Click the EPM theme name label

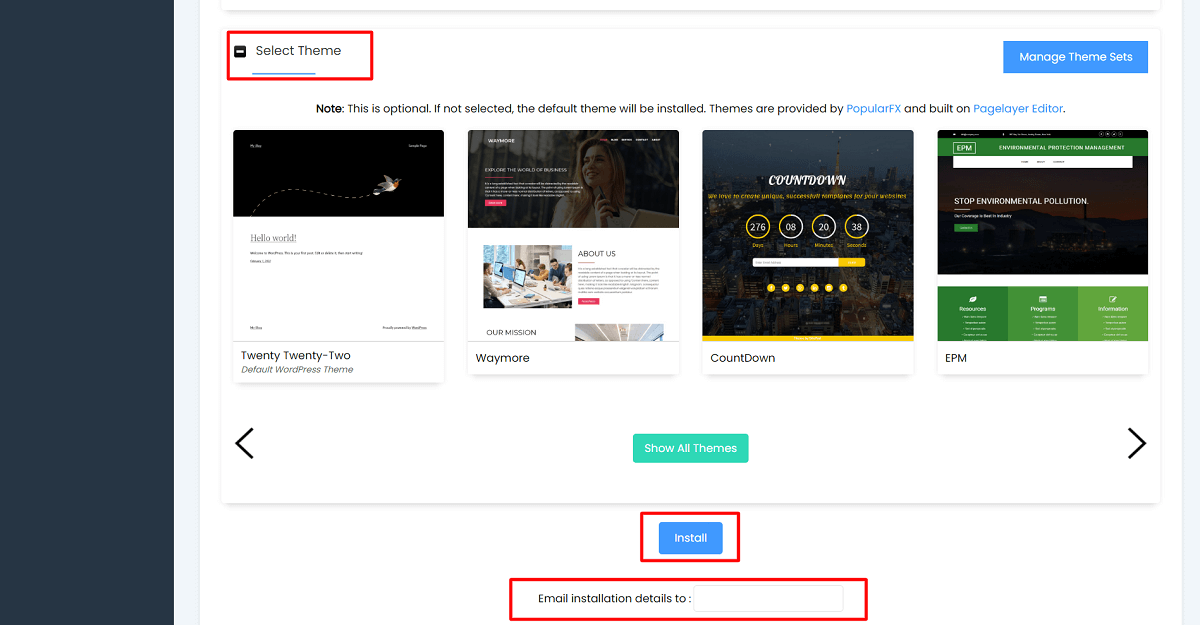pyautogui.click(x=956, y=357)
